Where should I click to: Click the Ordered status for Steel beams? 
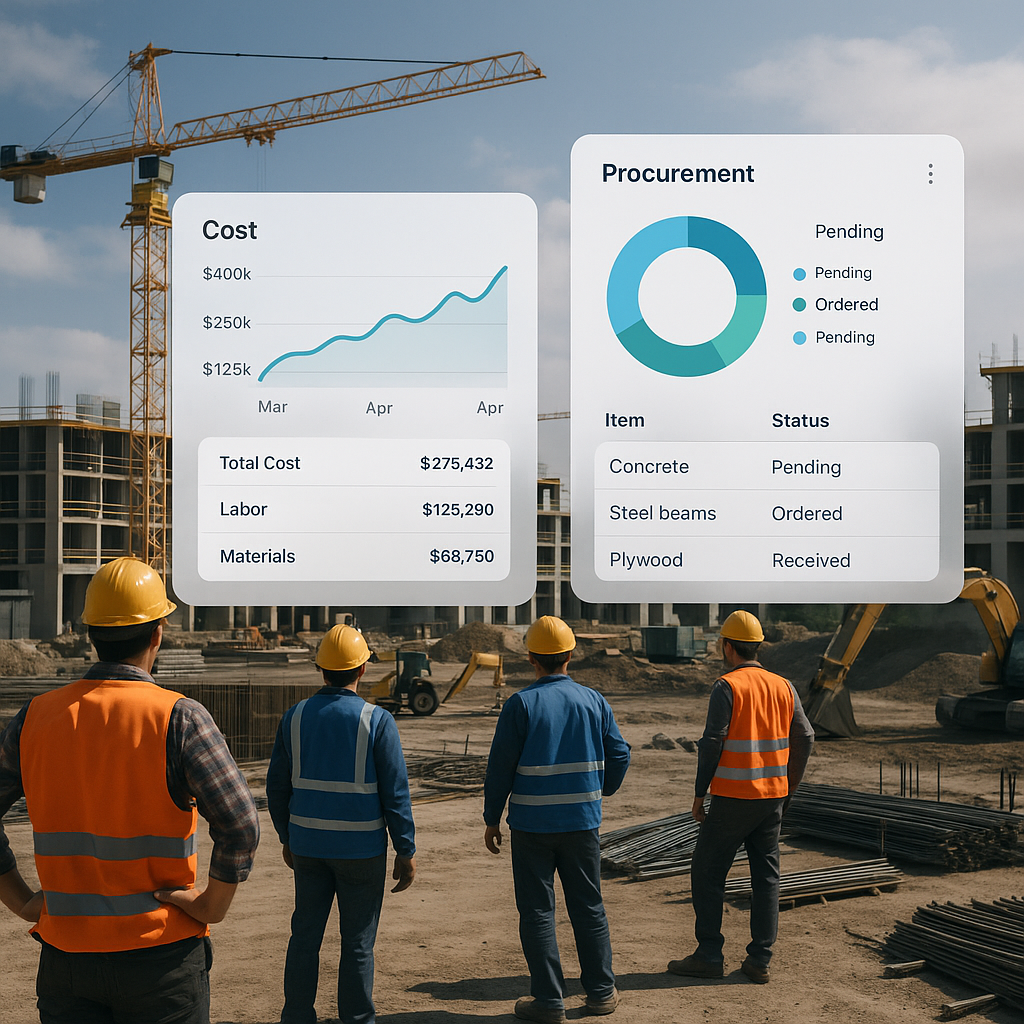coord(807,514)
